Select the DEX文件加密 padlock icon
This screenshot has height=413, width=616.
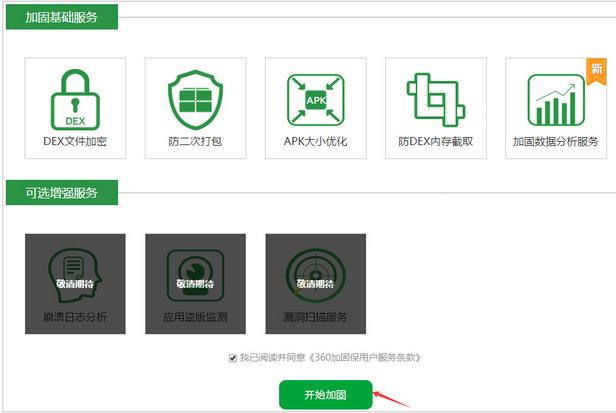click(x=75, y=99)
